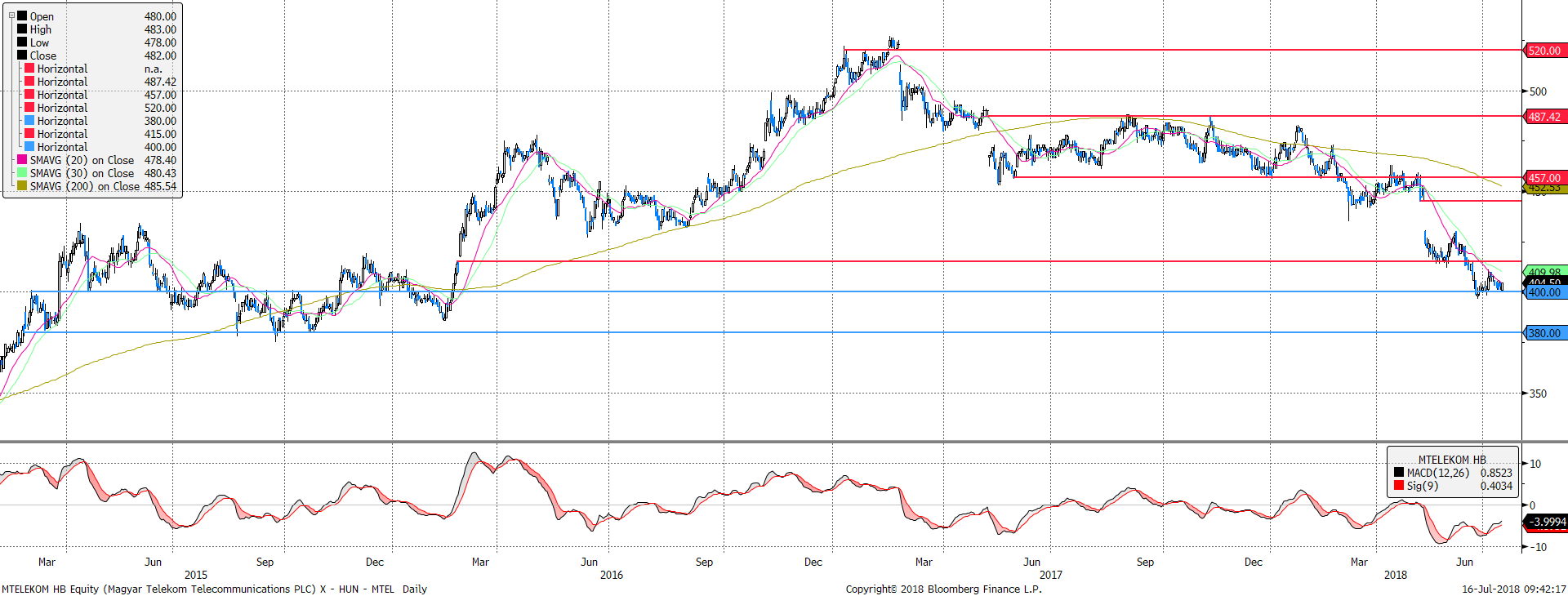This screenshot has width=1568, height=596.
Task: Collapse the price legend tree
Action: tap(11, 16)
